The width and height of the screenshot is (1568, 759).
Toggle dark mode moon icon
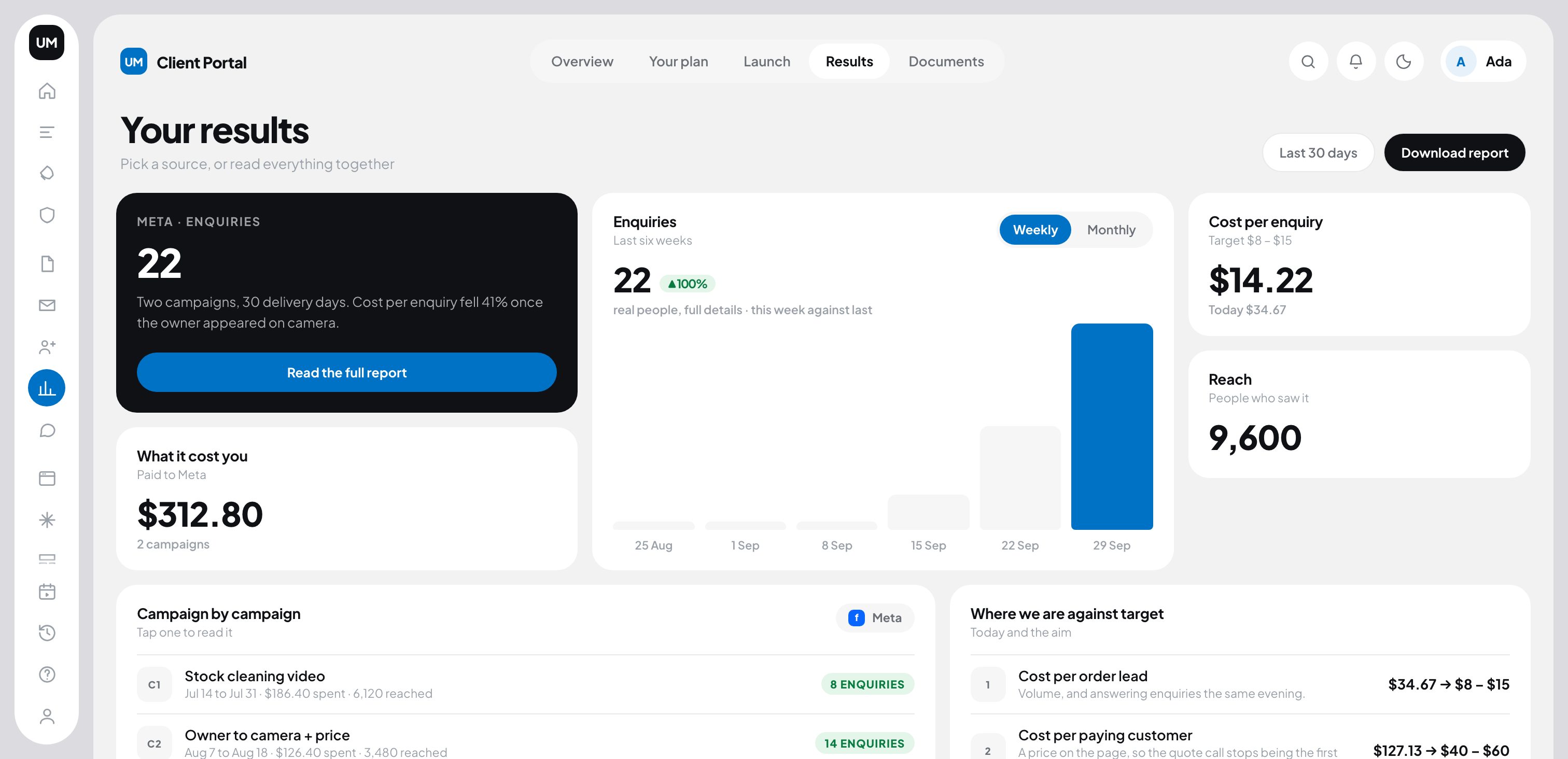click(x=1404, y=62)
